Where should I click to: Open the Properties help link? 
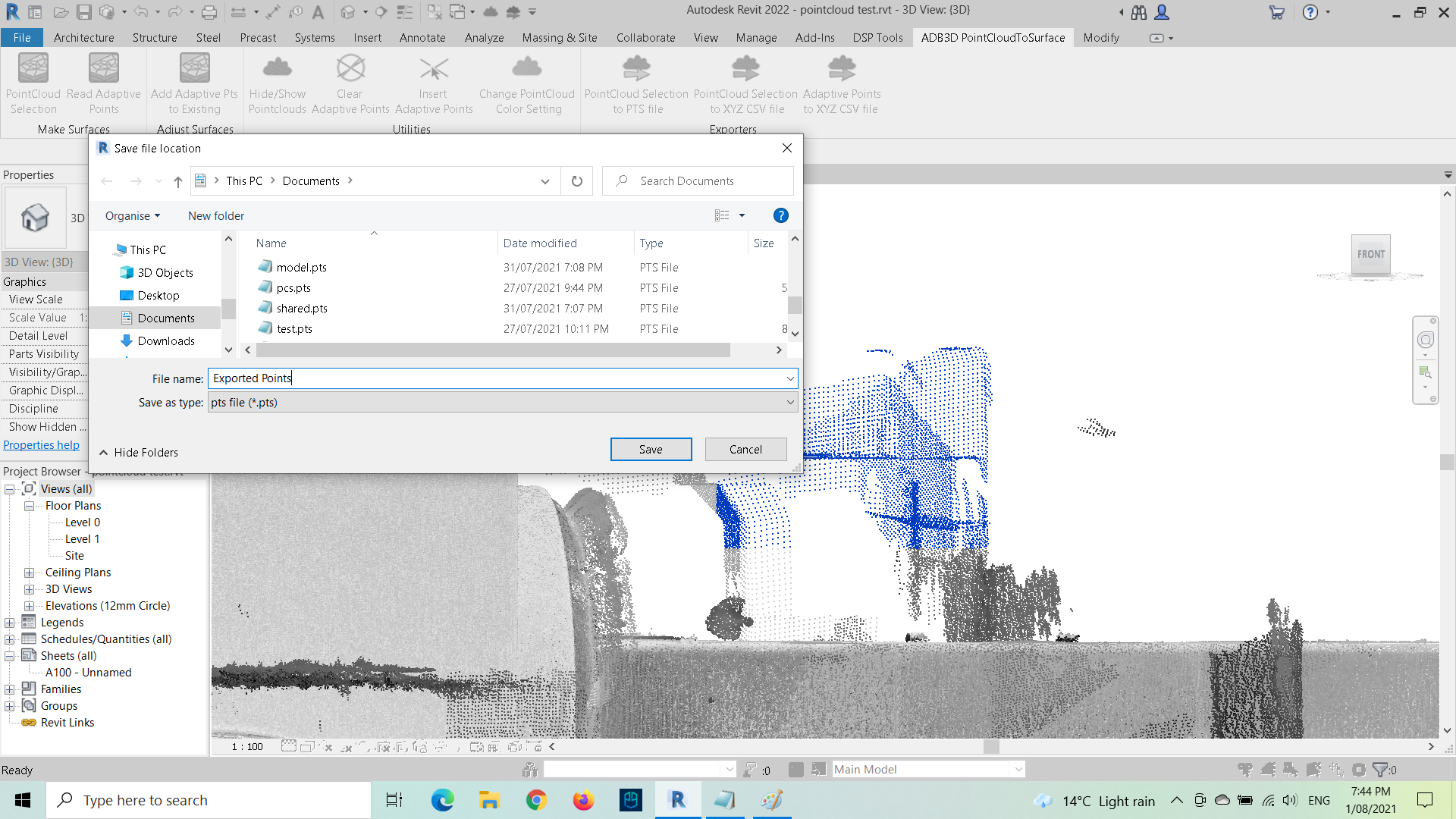(41, 445)
